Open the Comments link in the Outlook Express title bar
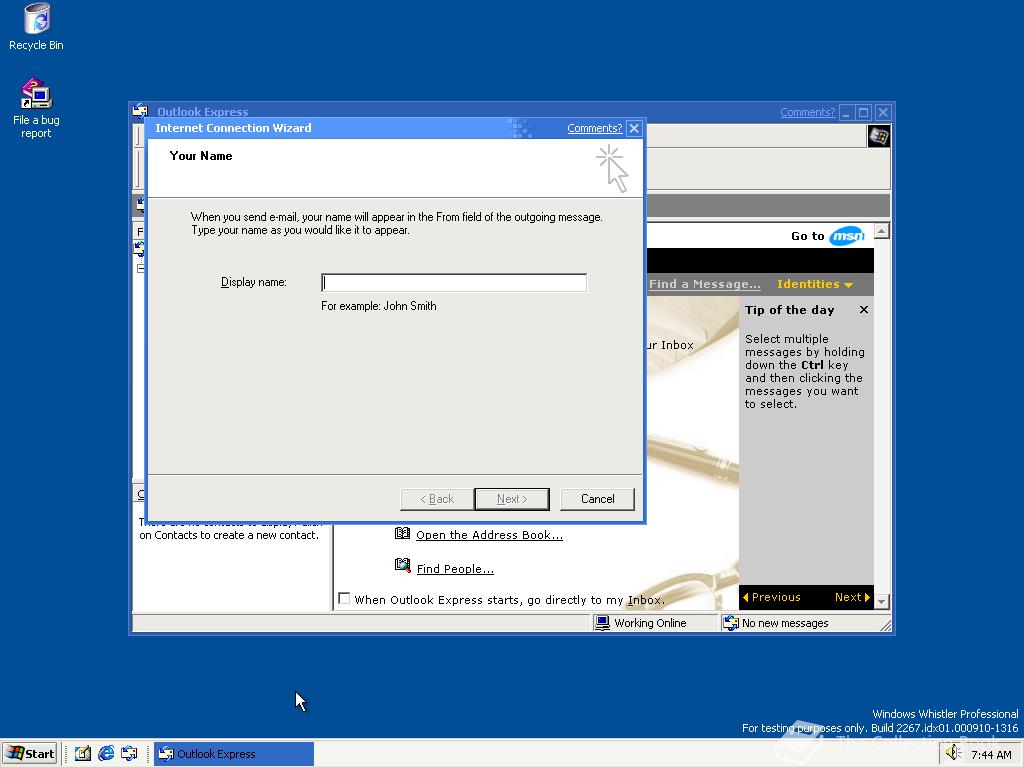This screenshot has width=1024, height=768. 807,112
